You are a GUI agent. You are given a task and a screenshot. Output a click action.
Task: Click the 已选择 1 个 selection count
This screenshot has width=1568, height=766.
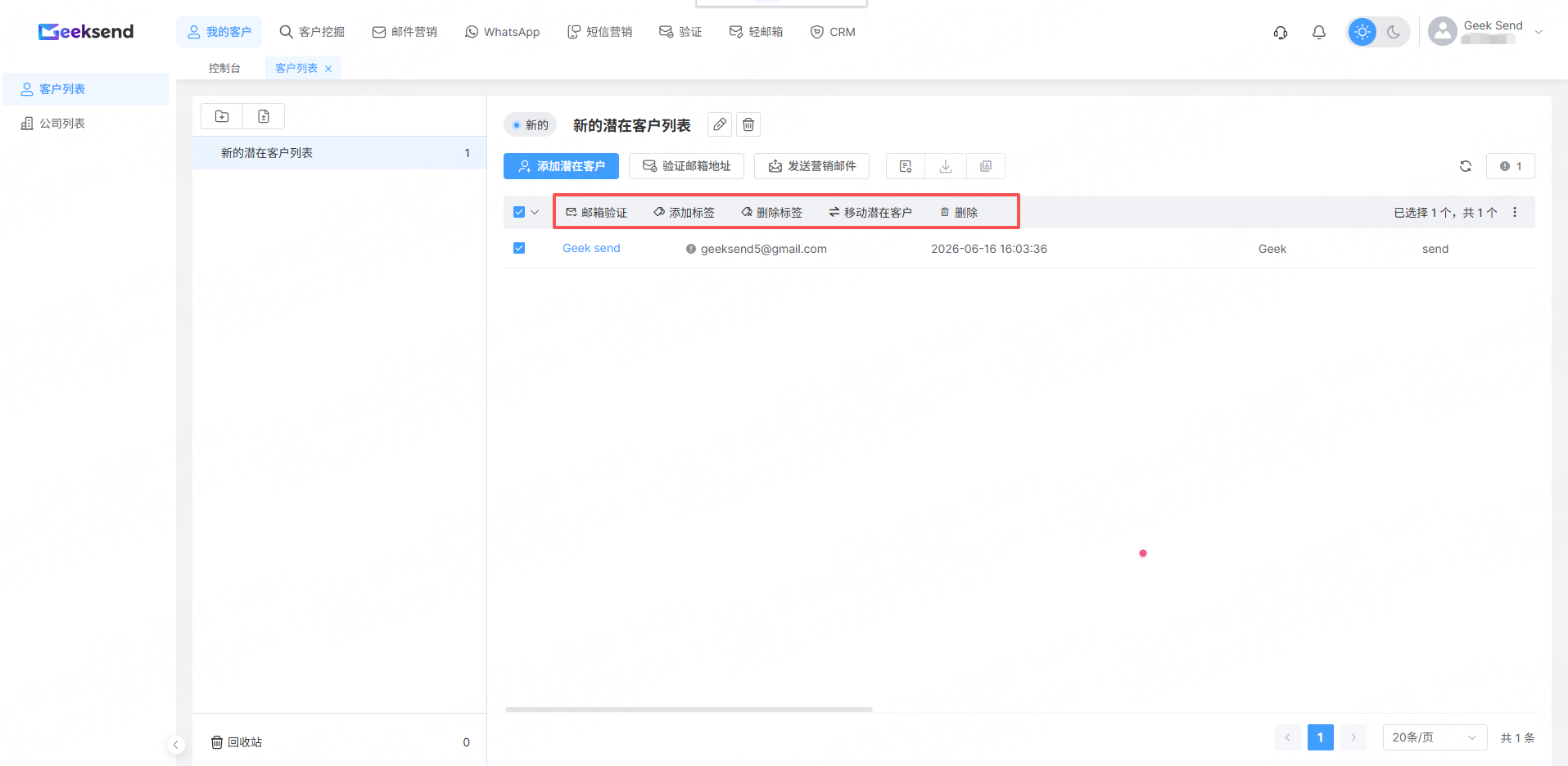coord(1422,212)
